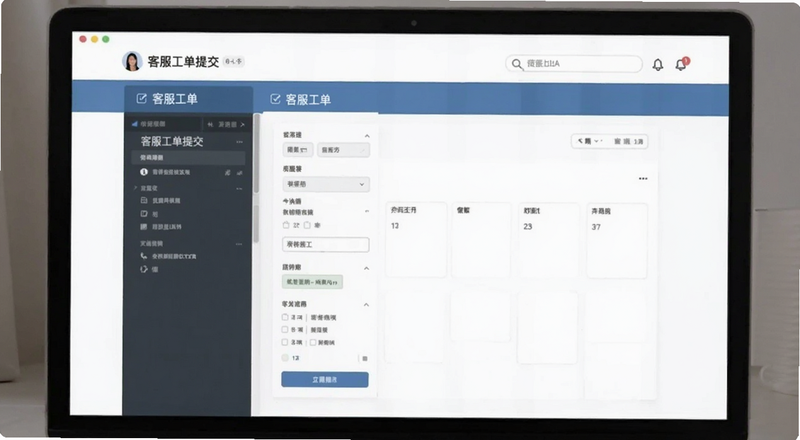Collapse the section above the green tag

pos(366,268)
